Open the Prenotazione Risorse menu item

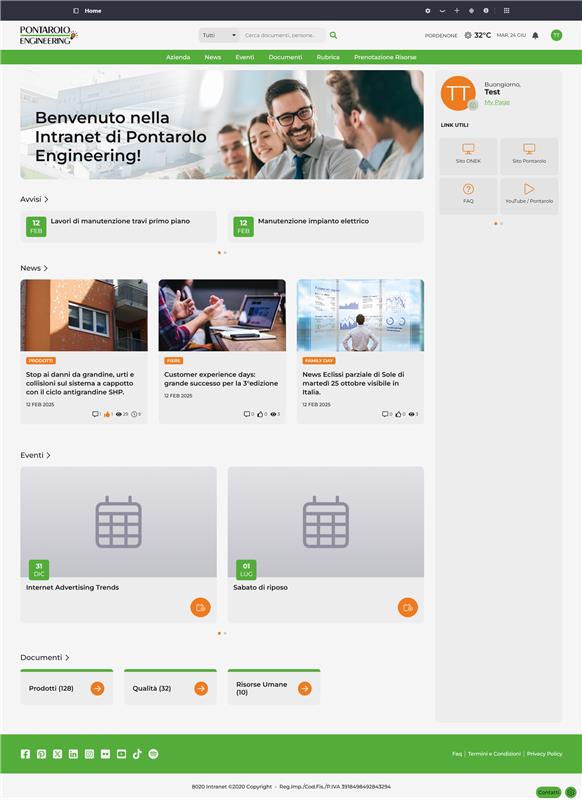(x=385, y=57)
